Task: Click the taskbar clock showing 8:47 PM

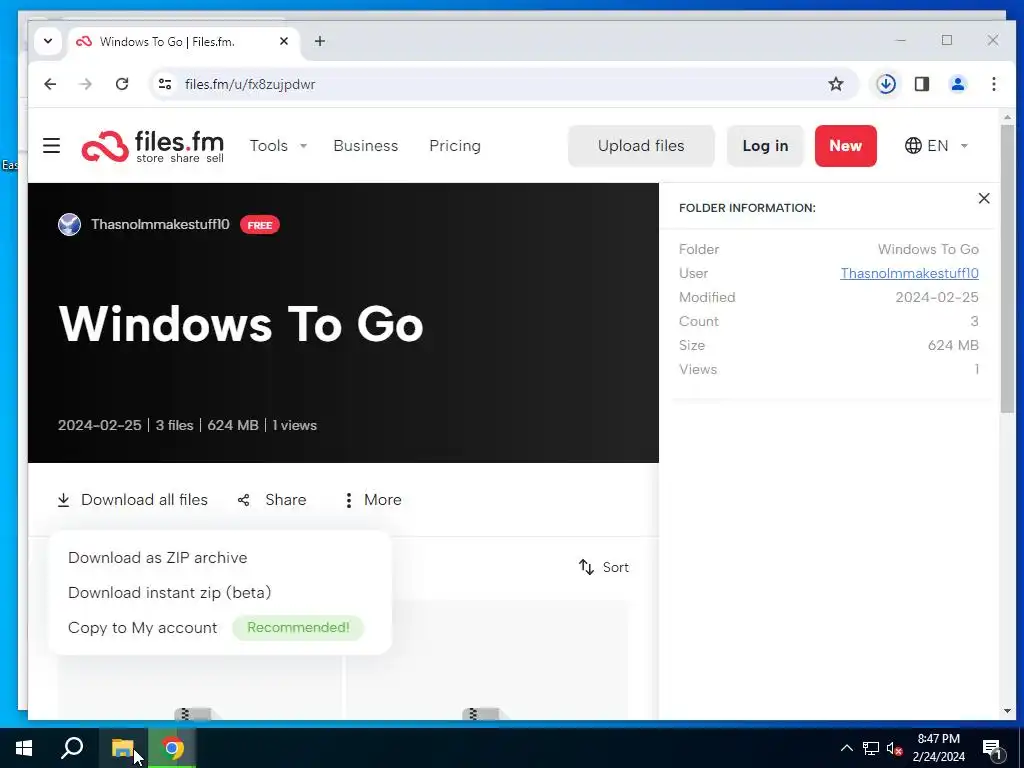Action: (x=938, y=748)
